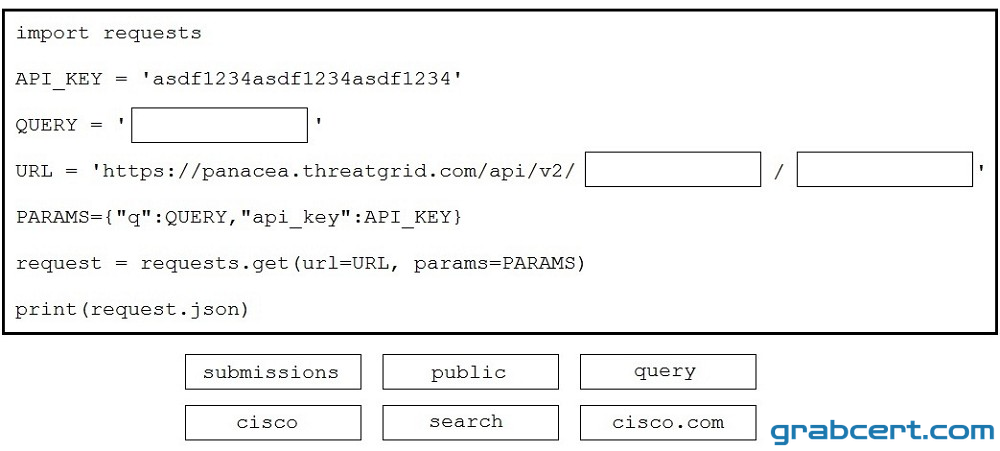
Task: Select the 'public' answer tile
Action: pyautogui.click(x=471, y=372)
